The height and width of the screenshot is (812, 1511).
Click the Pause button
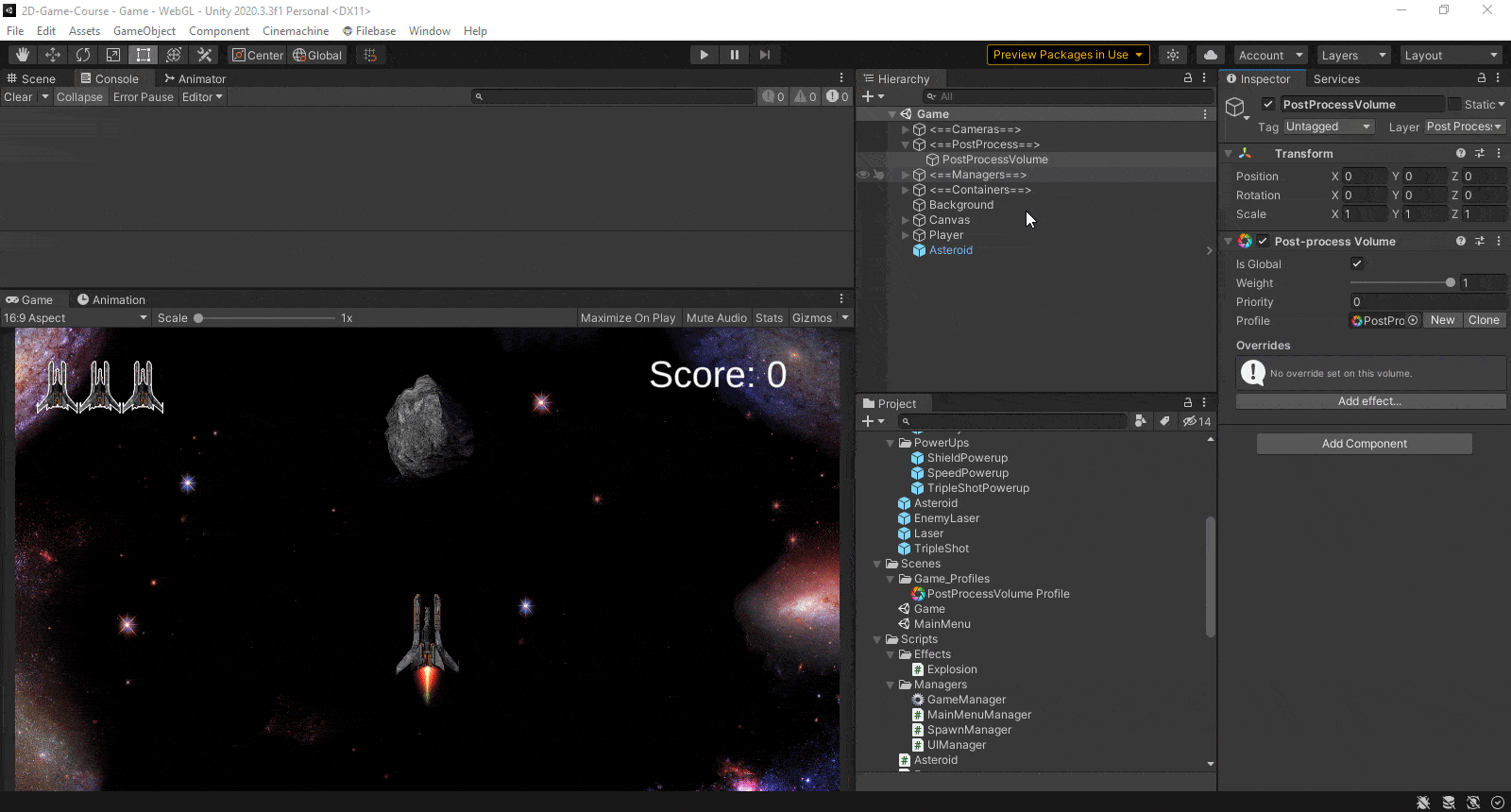(734, 55)
